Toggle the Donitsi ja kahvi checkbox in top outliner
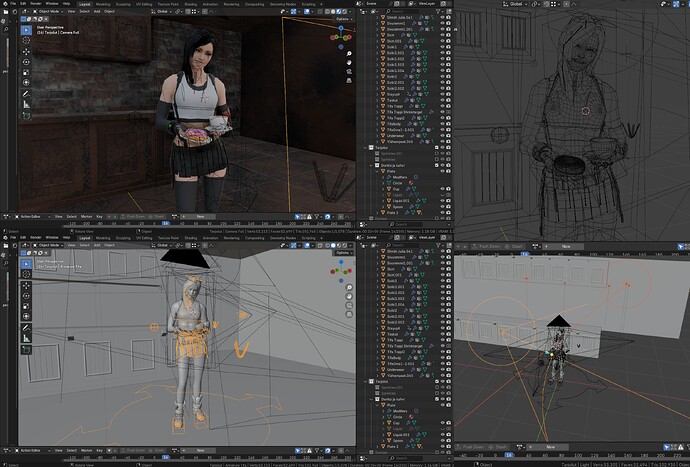 click(x=437, y=165)
